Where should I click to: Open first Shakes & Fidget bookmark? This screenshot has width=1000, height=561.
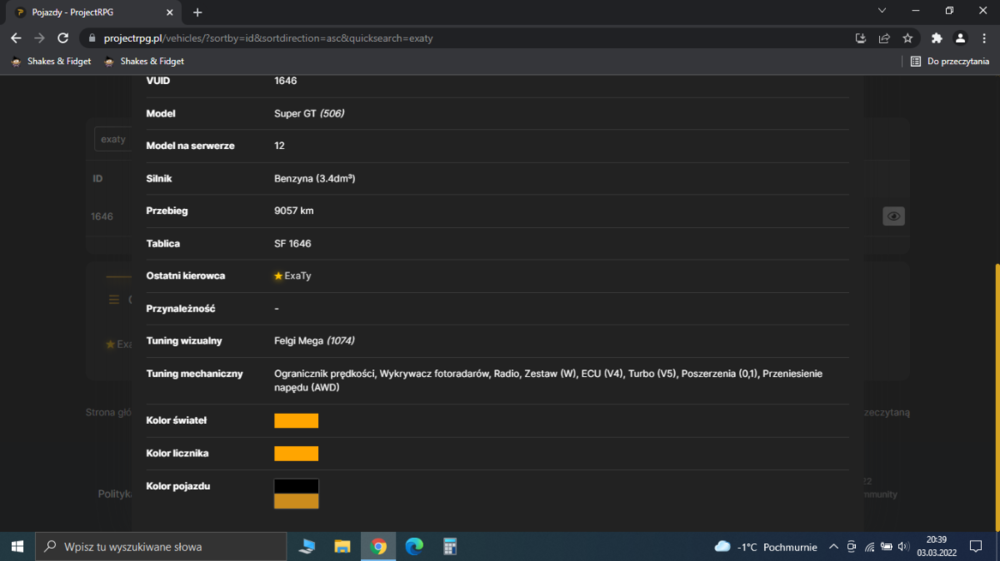[51, 61]
